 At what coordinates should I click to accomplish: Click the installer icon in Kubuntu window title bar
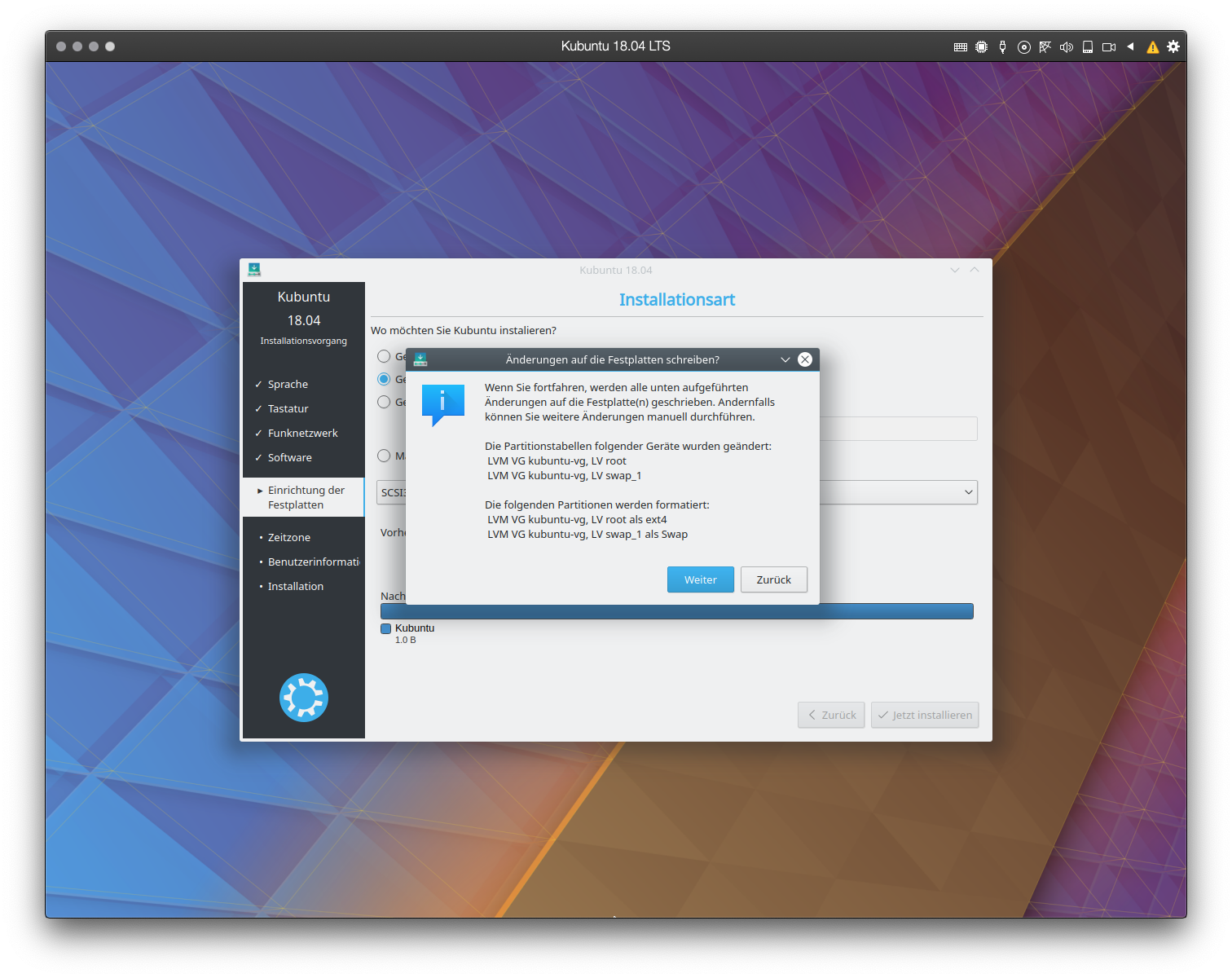tap(254, 270)
